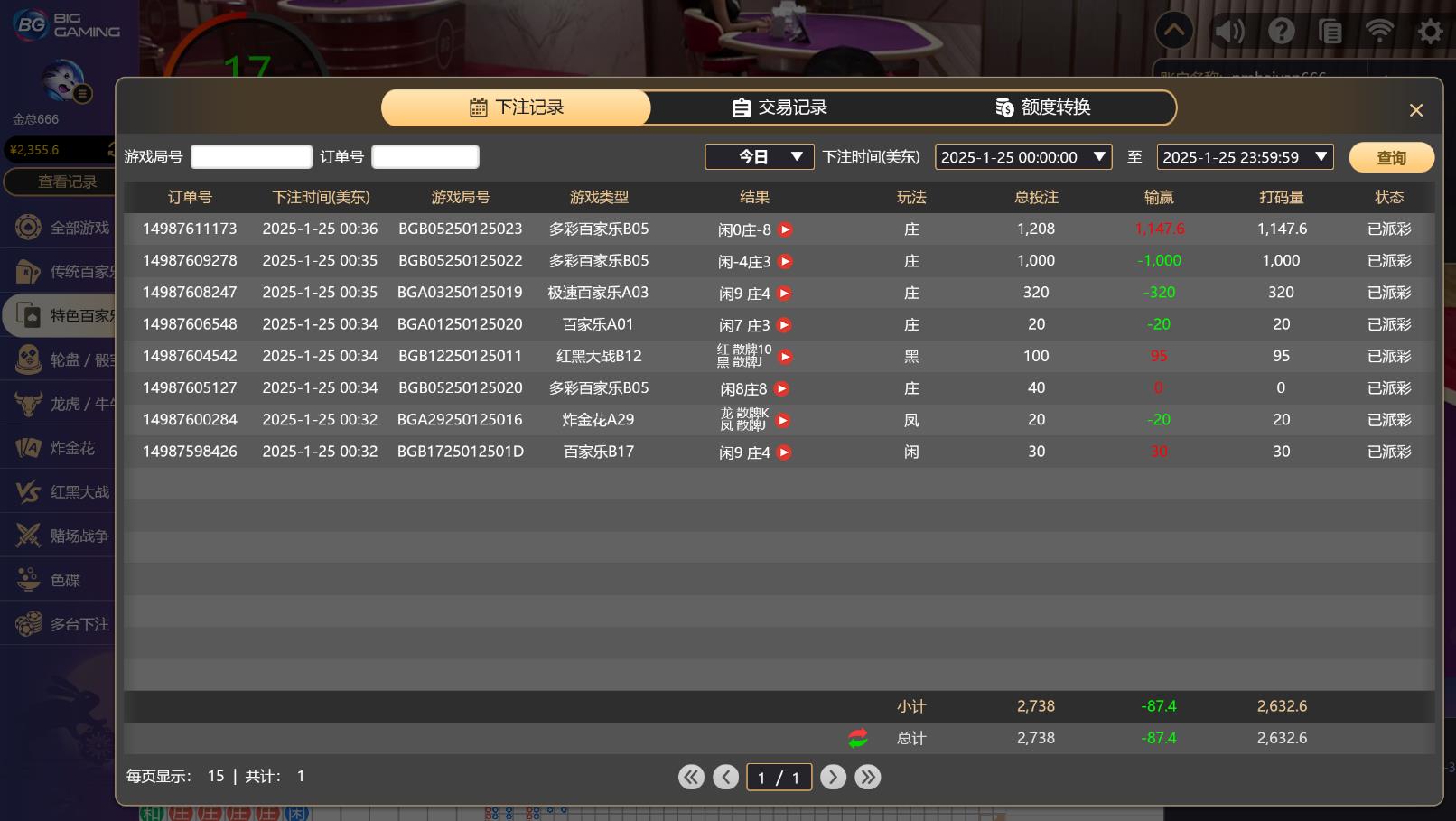Open the start time 00:00:00 dropdown

[x=1022, y=157]
